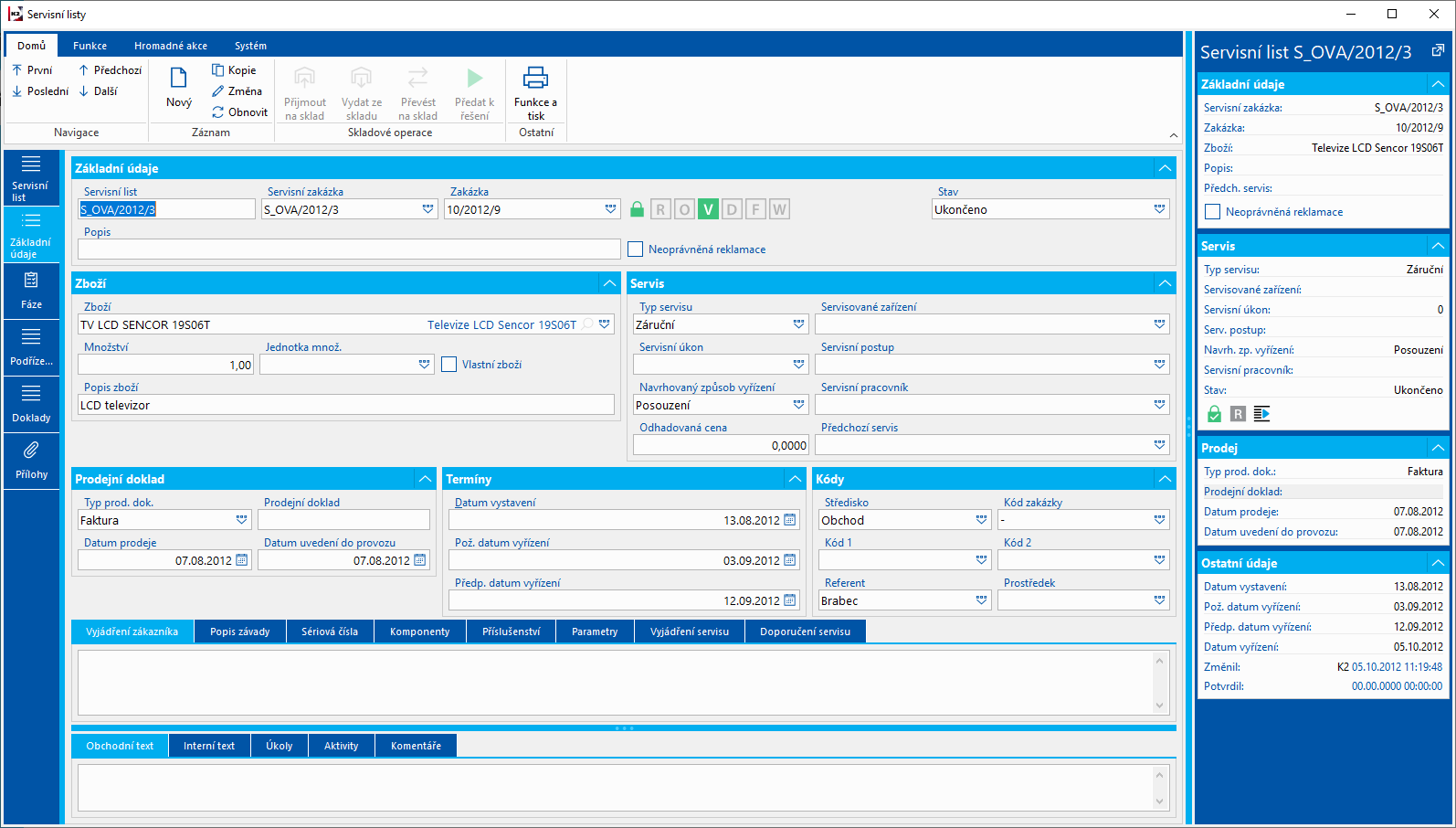The height and width of the screenshot is (828, 1456).
Task: Click the green V status flag icon
Action: (x=708, y=209)
